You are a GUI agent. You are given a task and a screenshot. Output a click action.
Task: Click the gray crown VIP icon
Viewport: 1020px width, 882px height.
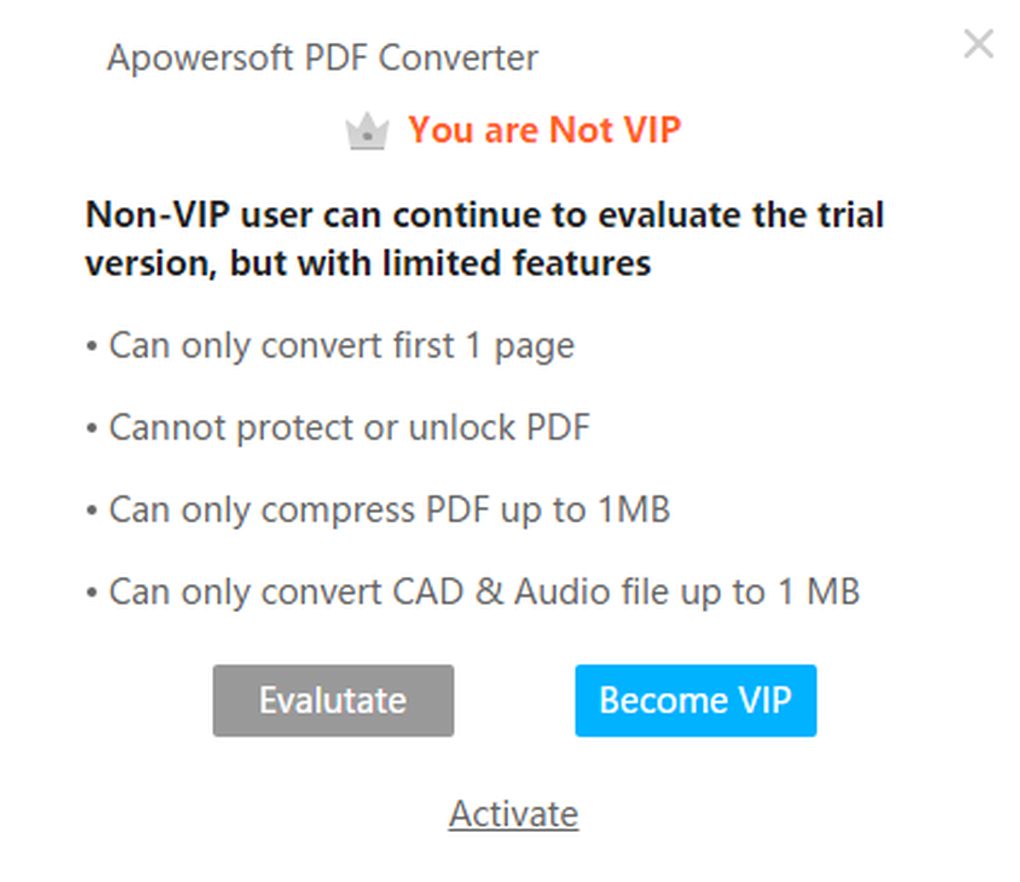[368, 131]
